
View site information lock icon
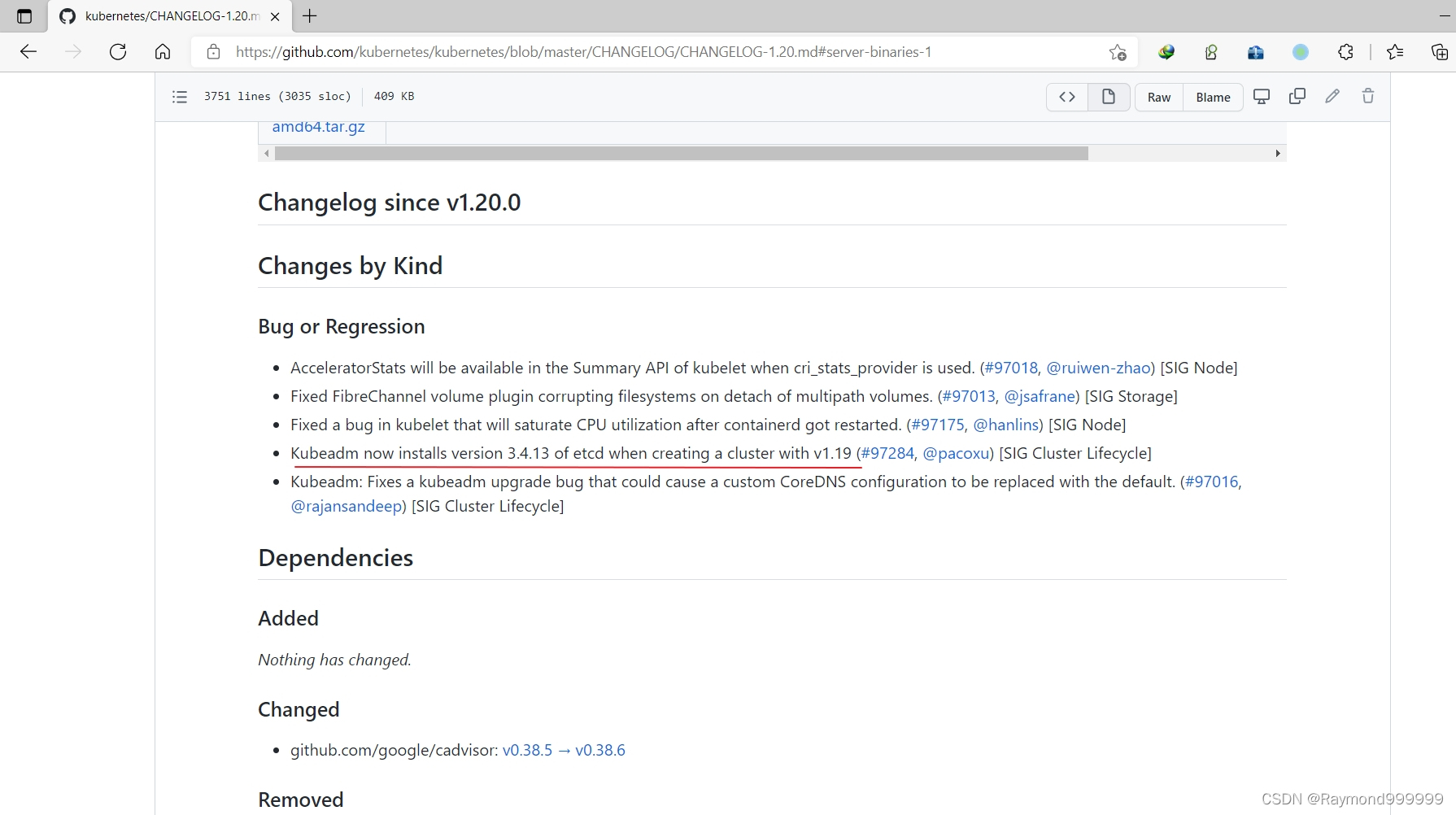pos(213,52)
